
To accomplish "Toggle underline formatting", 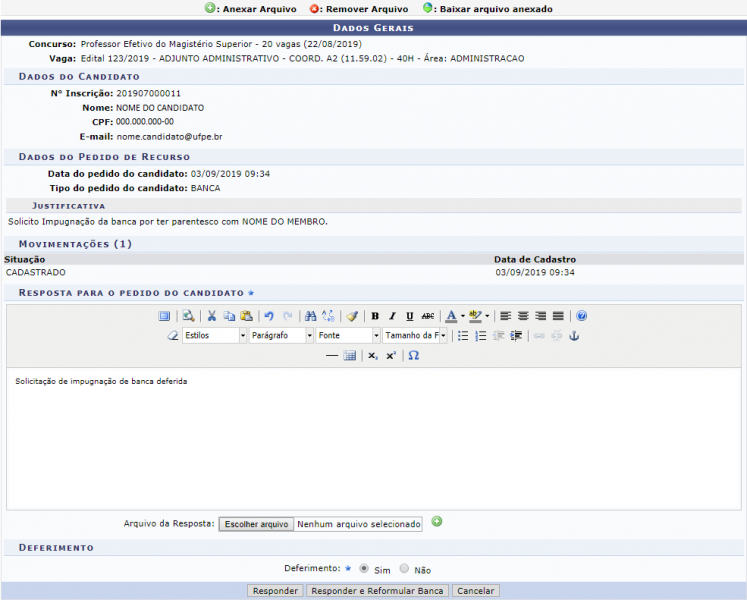I will tap(410, 316).
